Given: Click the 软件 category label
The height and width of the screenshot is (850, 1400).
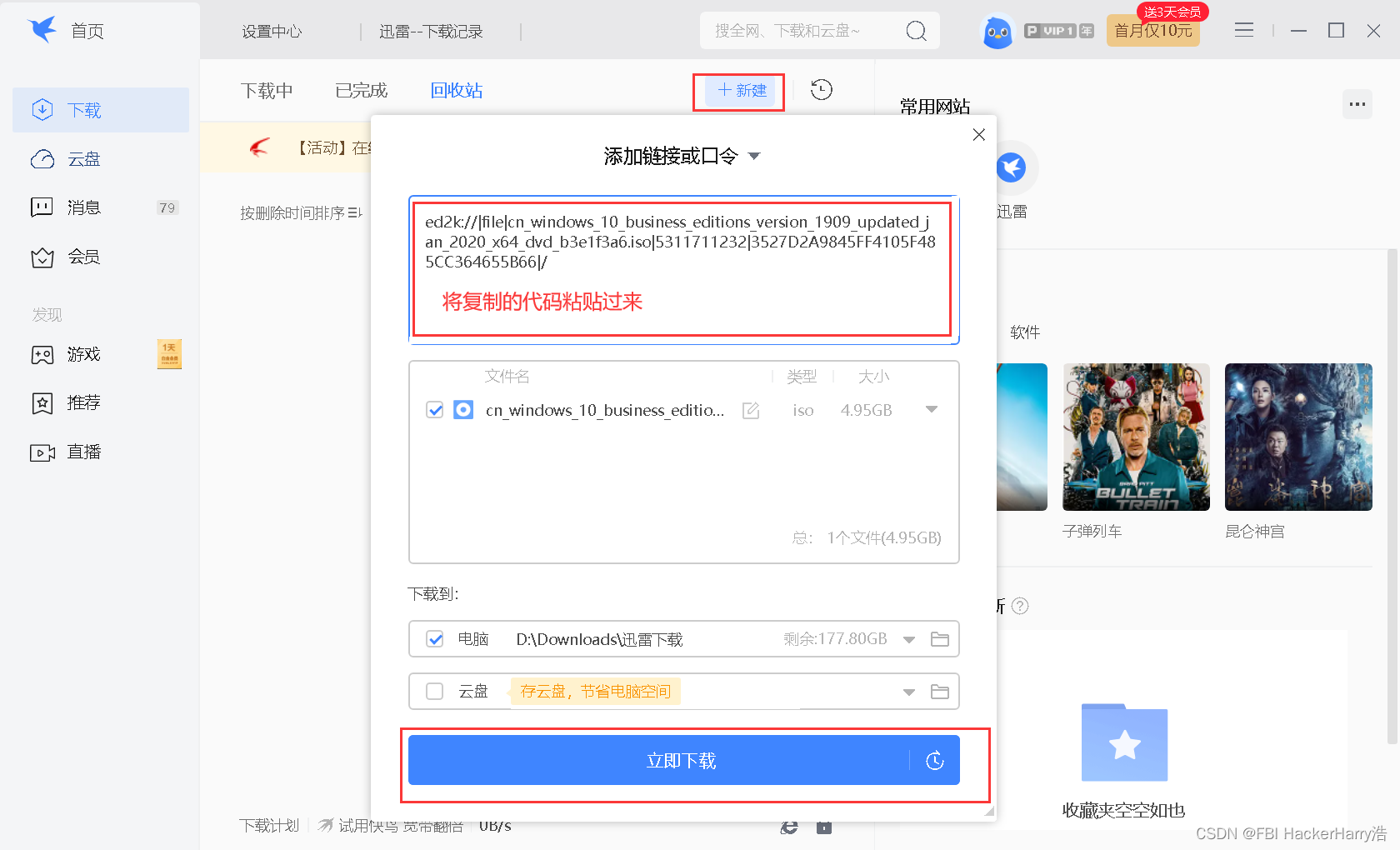Looking at the screenshot, I should pos(1025,332).
